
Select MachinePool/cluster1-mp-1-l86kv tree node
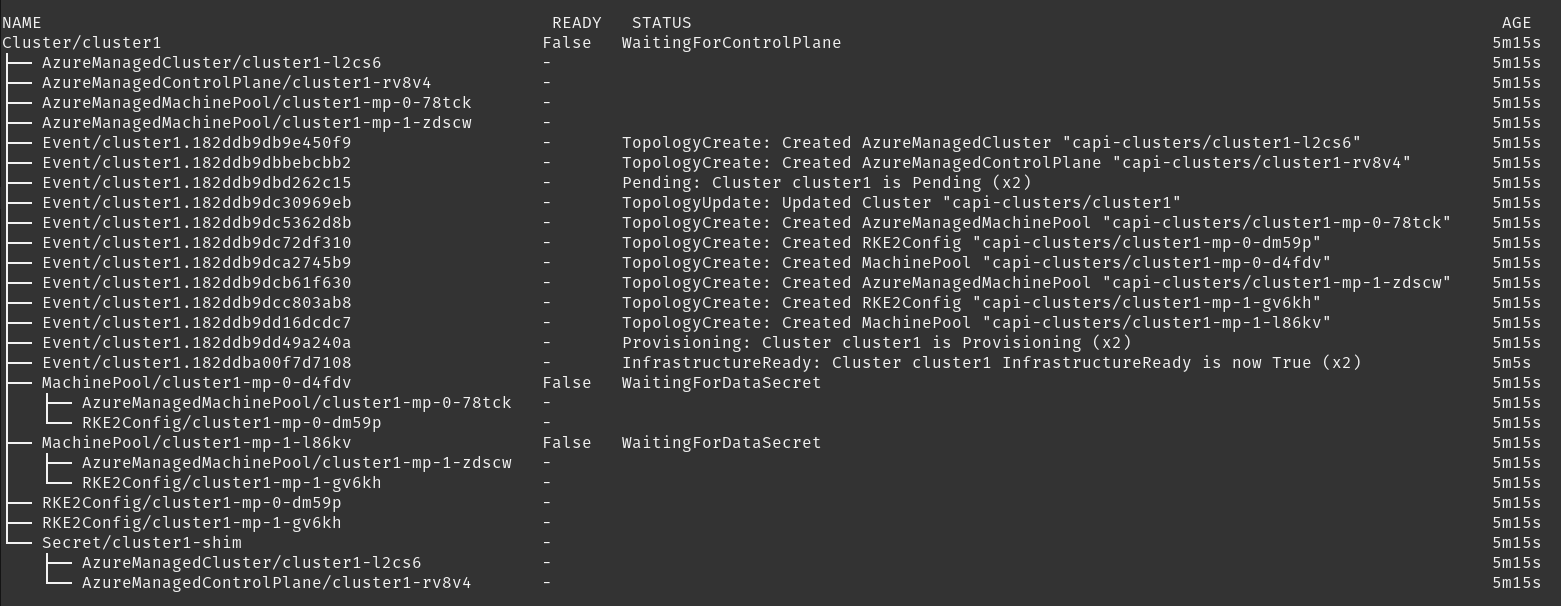196,443
